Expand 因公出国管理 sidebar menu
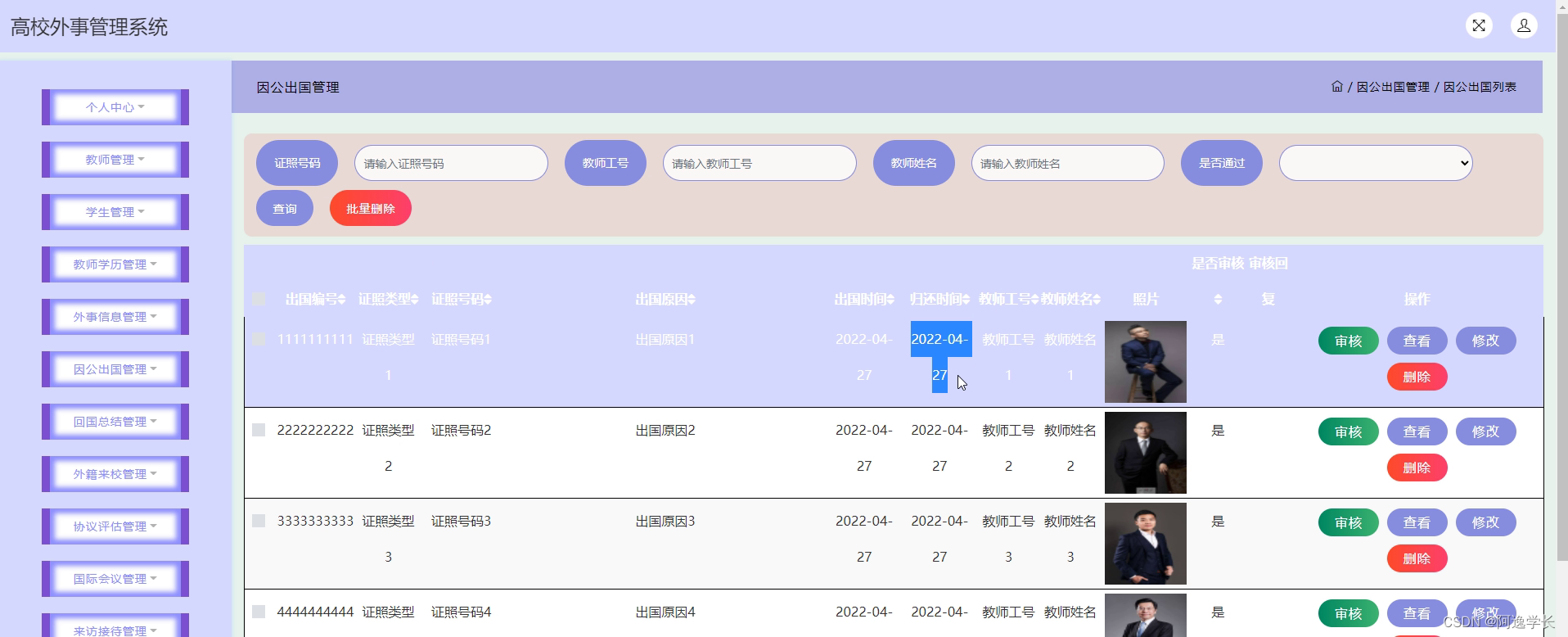This screenshot has width=1568, height=637. 115,369
